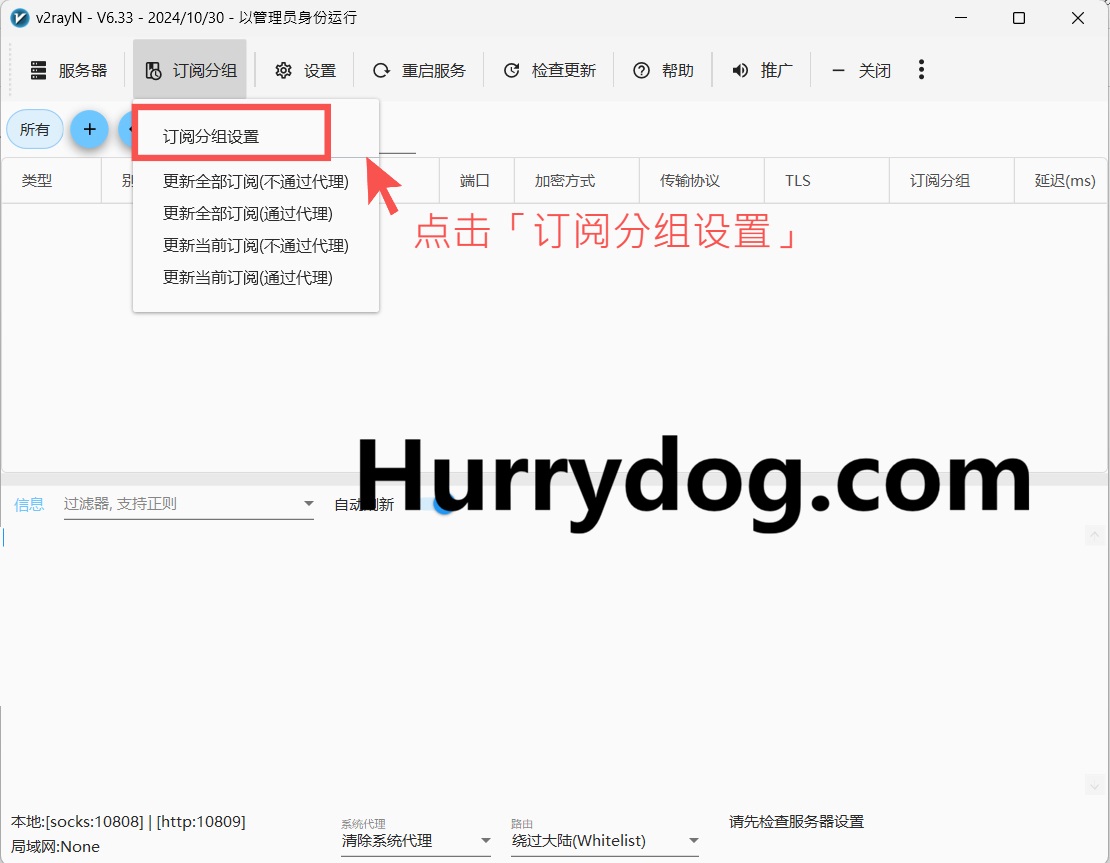This screenshot has width=1110, height=863.
Task: Click the log panel scroll-down arrow
Action: pyautogui.click(x=1093, y=785)
